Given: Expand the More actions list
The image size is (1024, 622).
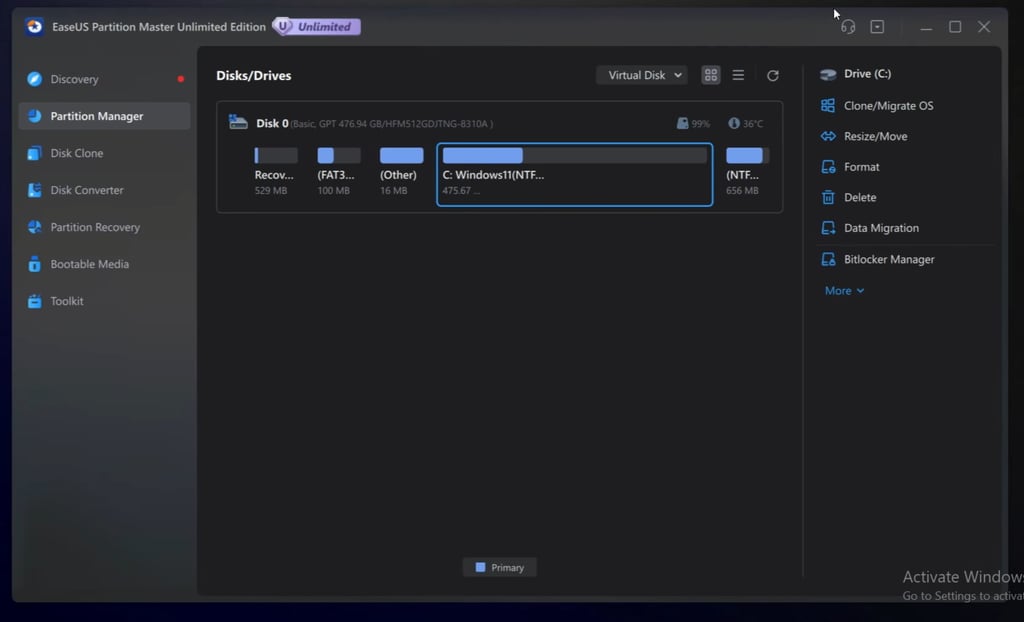Looking at the screenshot, I should [x=844, y=291].
